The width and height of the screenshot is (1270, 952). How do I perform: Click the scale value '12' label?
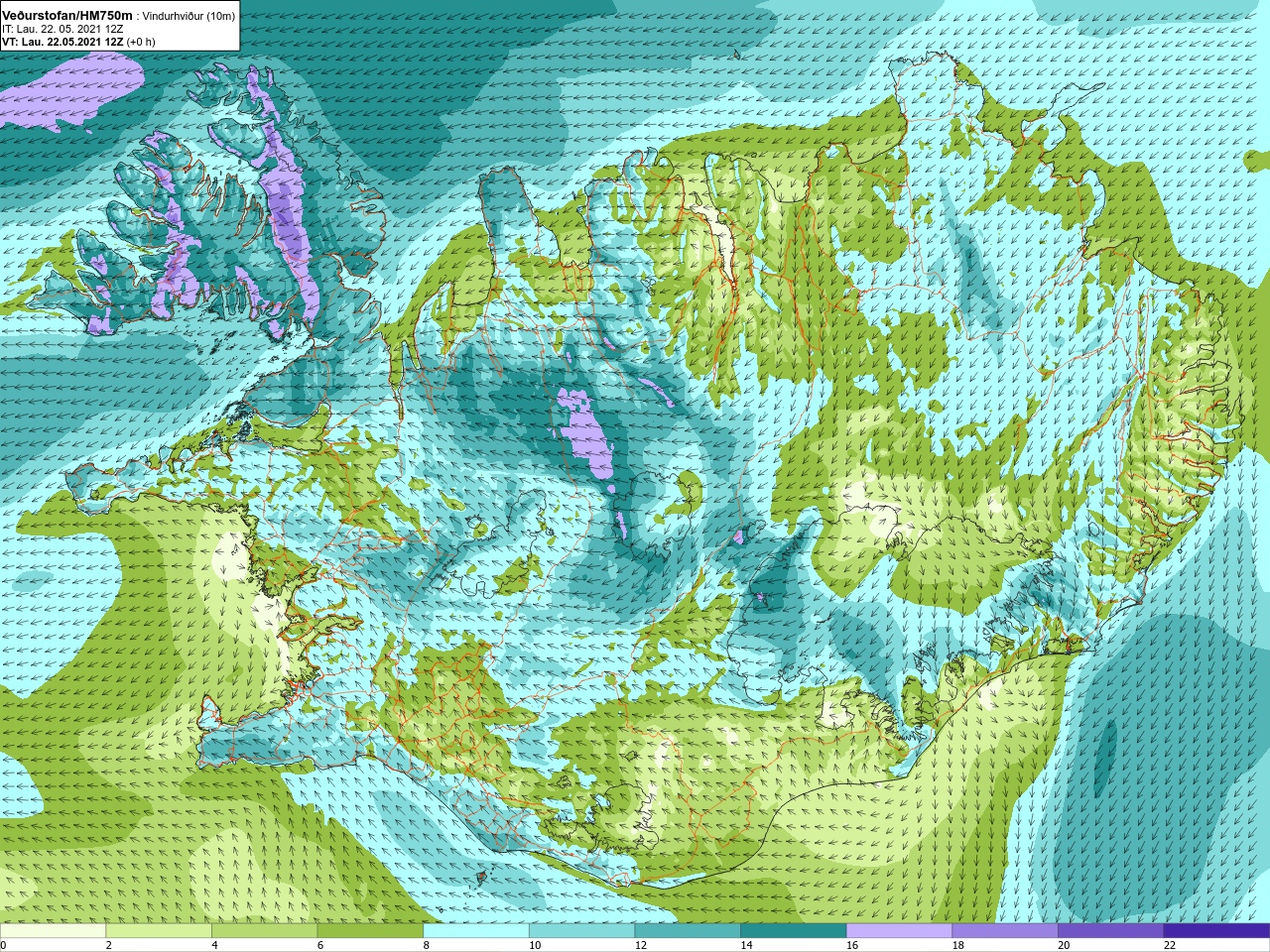point(641,946)
